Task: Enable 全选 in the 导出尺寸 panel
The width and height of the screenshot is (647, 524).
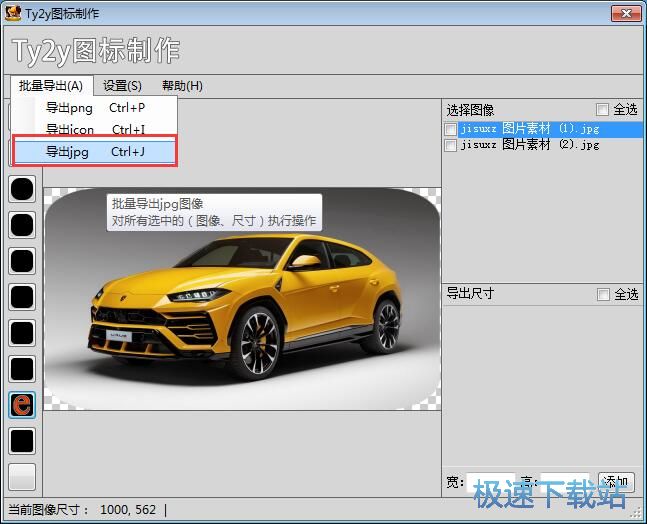Action: (602, 294)
